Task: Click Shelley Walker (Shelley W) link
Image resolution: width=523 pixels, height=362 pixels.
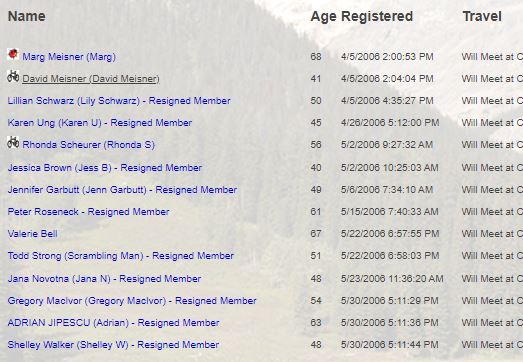Action: (x=113, y=345)
